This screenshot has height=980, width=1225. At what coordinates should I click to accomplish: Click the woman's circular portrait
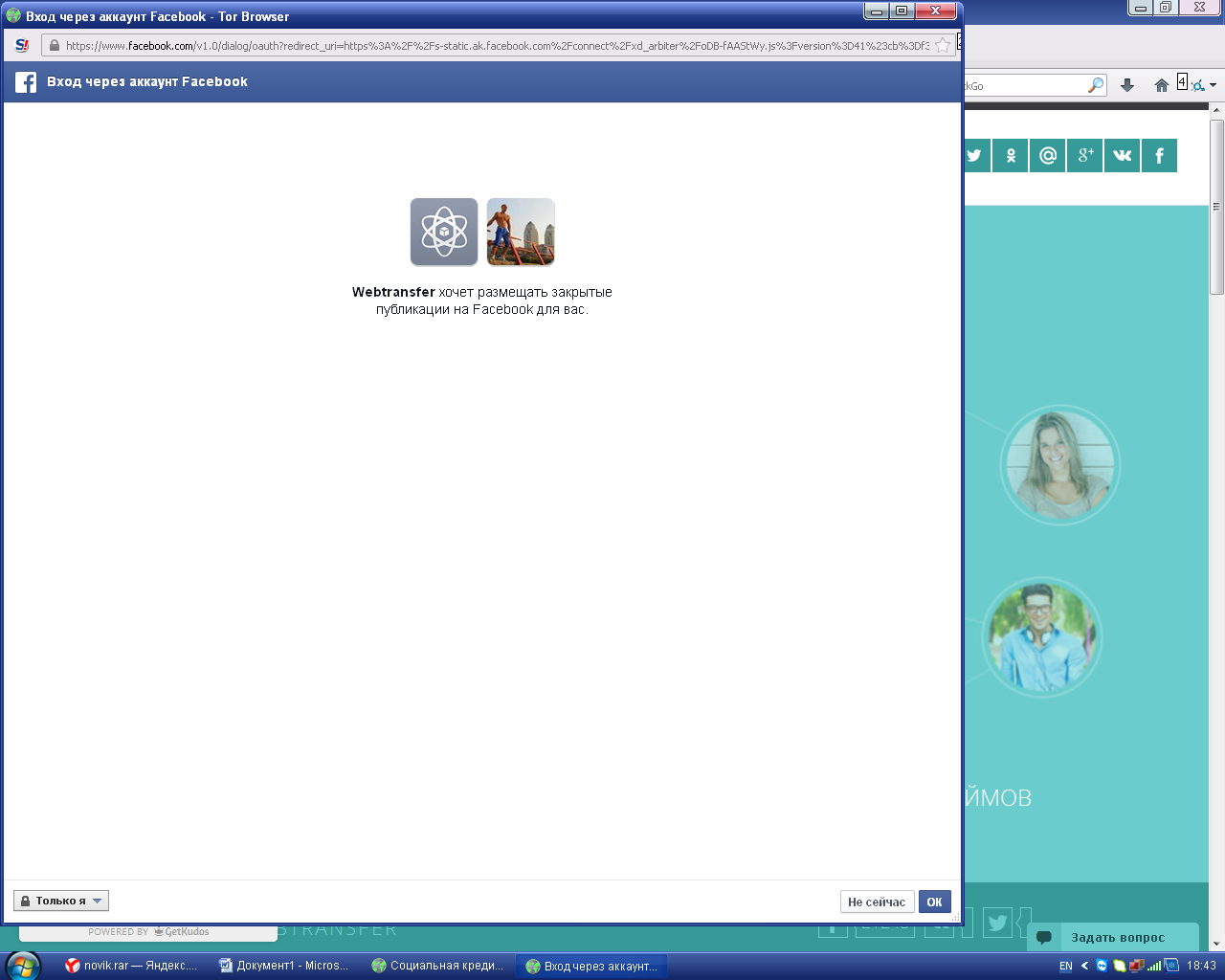(x=1060, y=465)
